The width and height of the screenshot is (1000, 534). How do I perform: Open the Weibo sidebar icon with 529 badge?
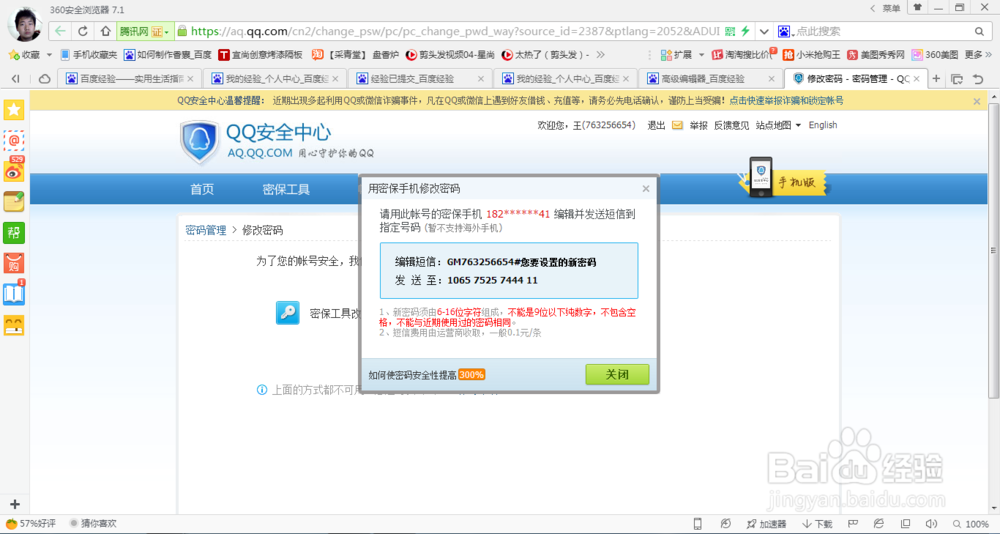point(14,170)
